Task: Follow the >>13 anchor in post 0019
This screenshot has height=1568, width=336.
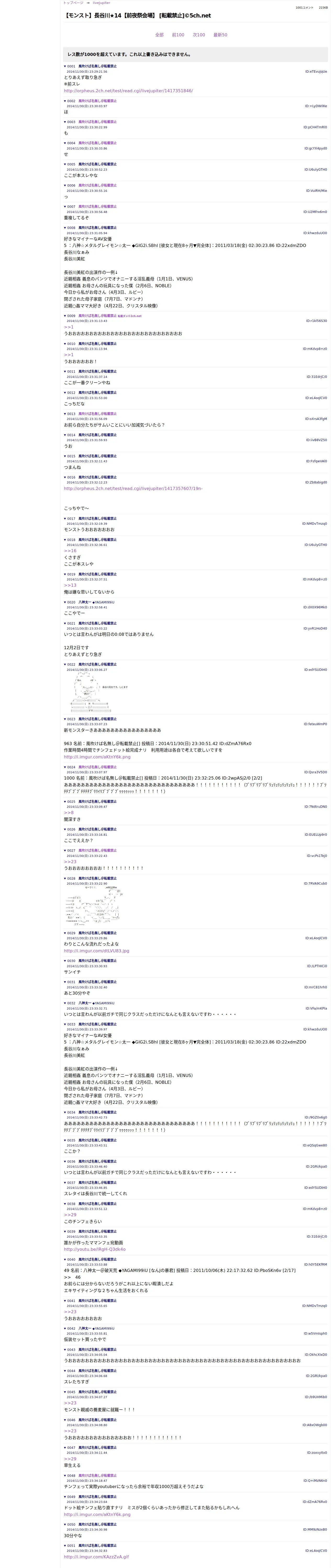Action: pos(70,586)
